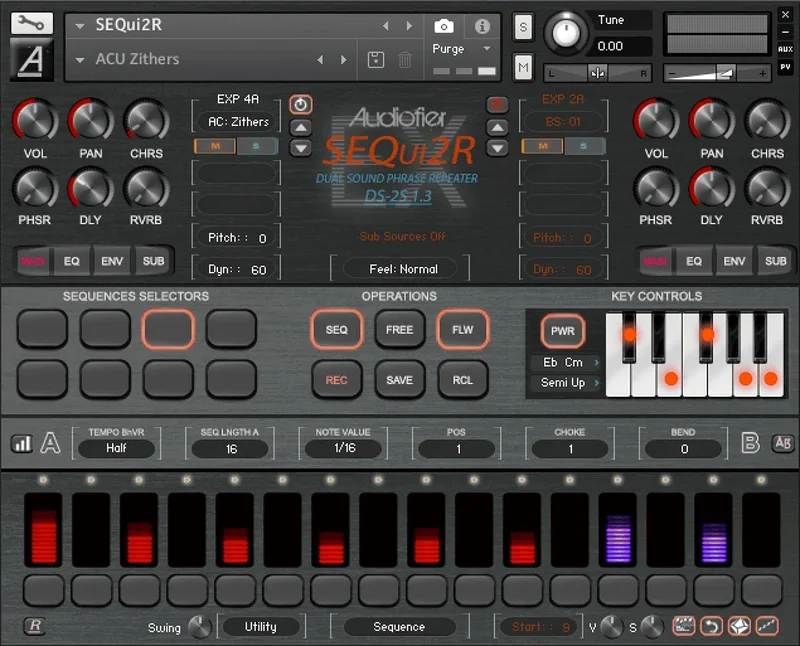Go to next instrument next to SEQui2R

pos(409,26)
